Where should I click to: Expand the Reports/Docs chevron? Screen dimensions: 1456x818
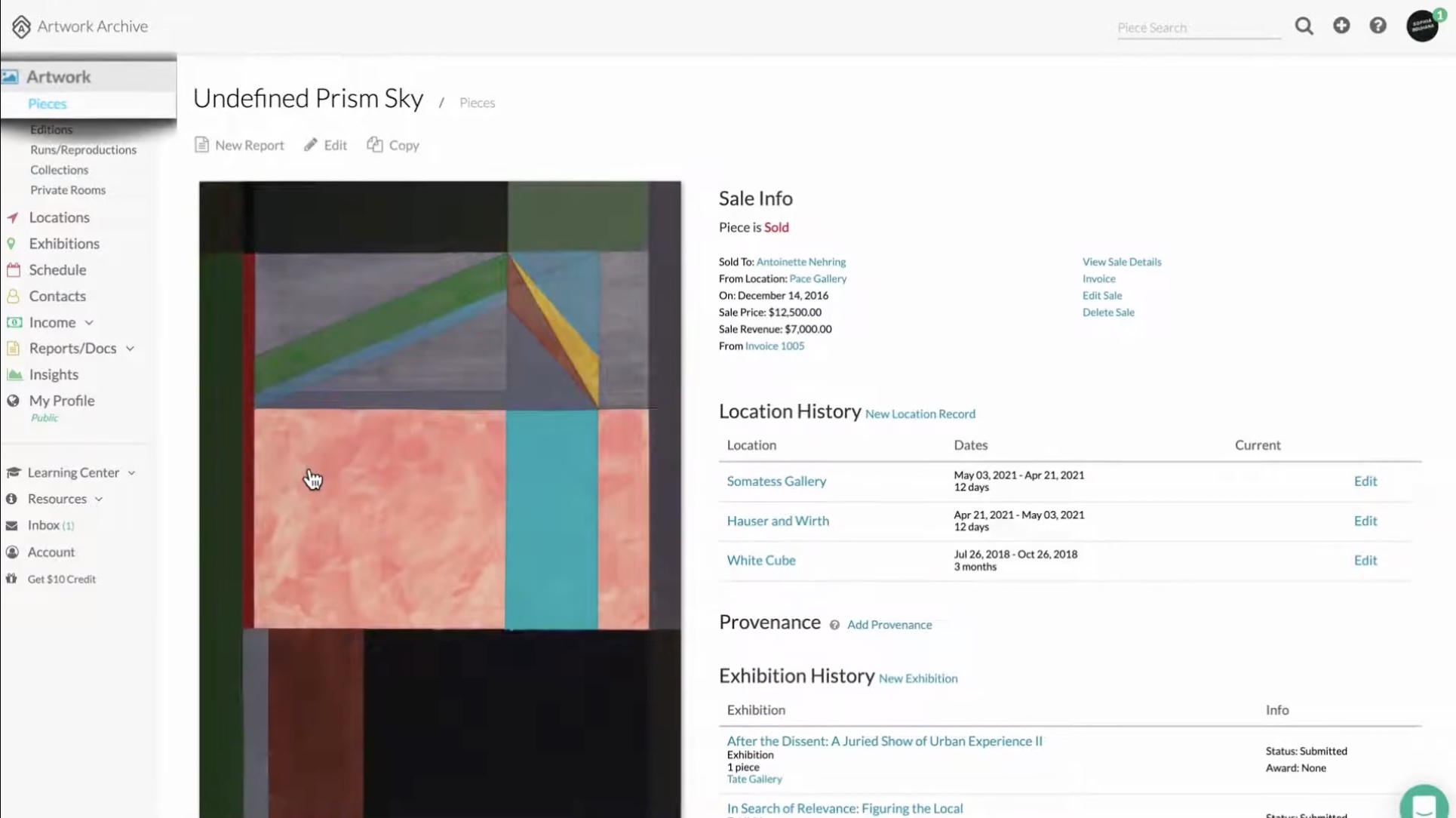pyautogui.click(x=130, y=349)
